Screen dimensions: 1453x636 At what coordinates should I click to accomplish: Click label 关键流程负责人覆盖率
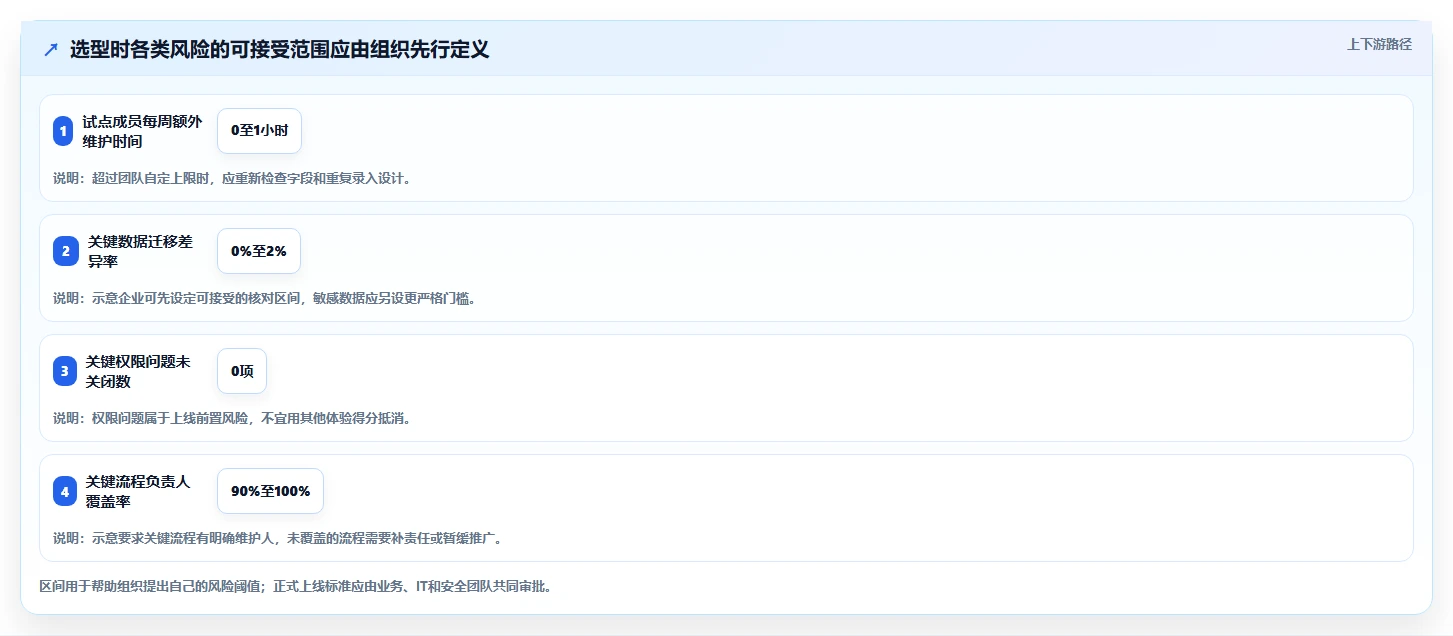138,491
